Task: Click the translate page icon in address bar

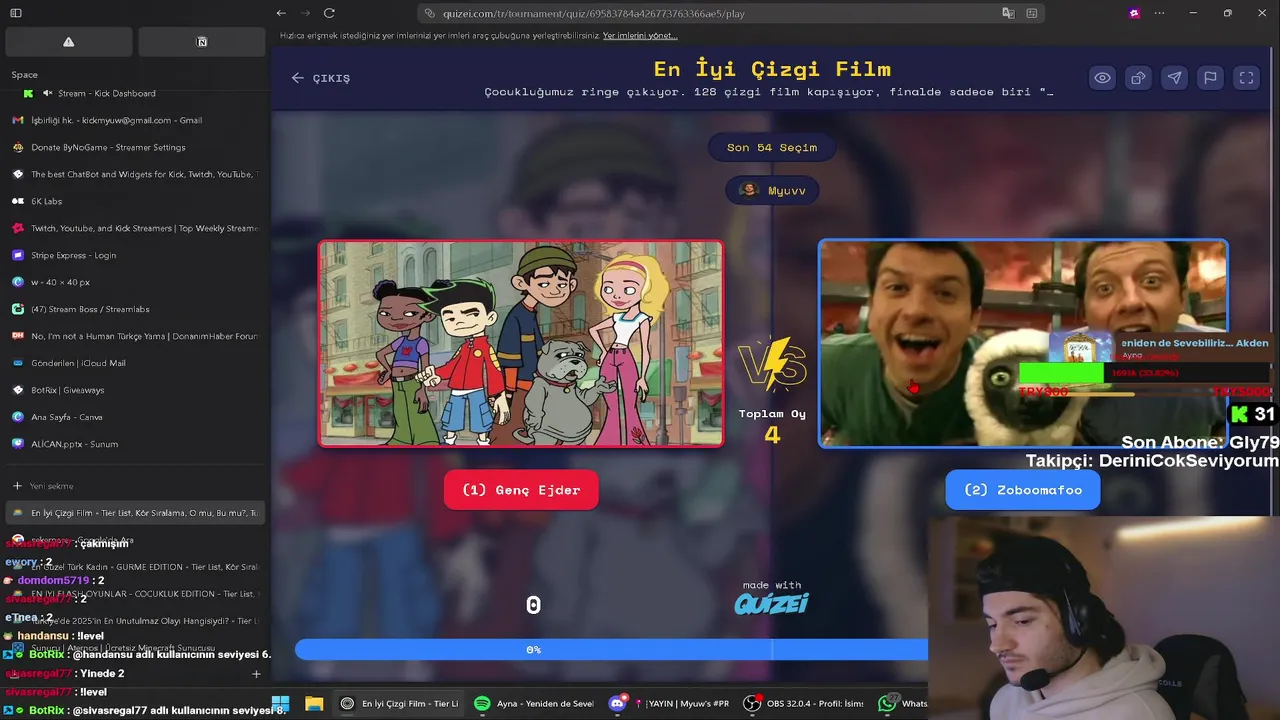Action: [1008, 13]
